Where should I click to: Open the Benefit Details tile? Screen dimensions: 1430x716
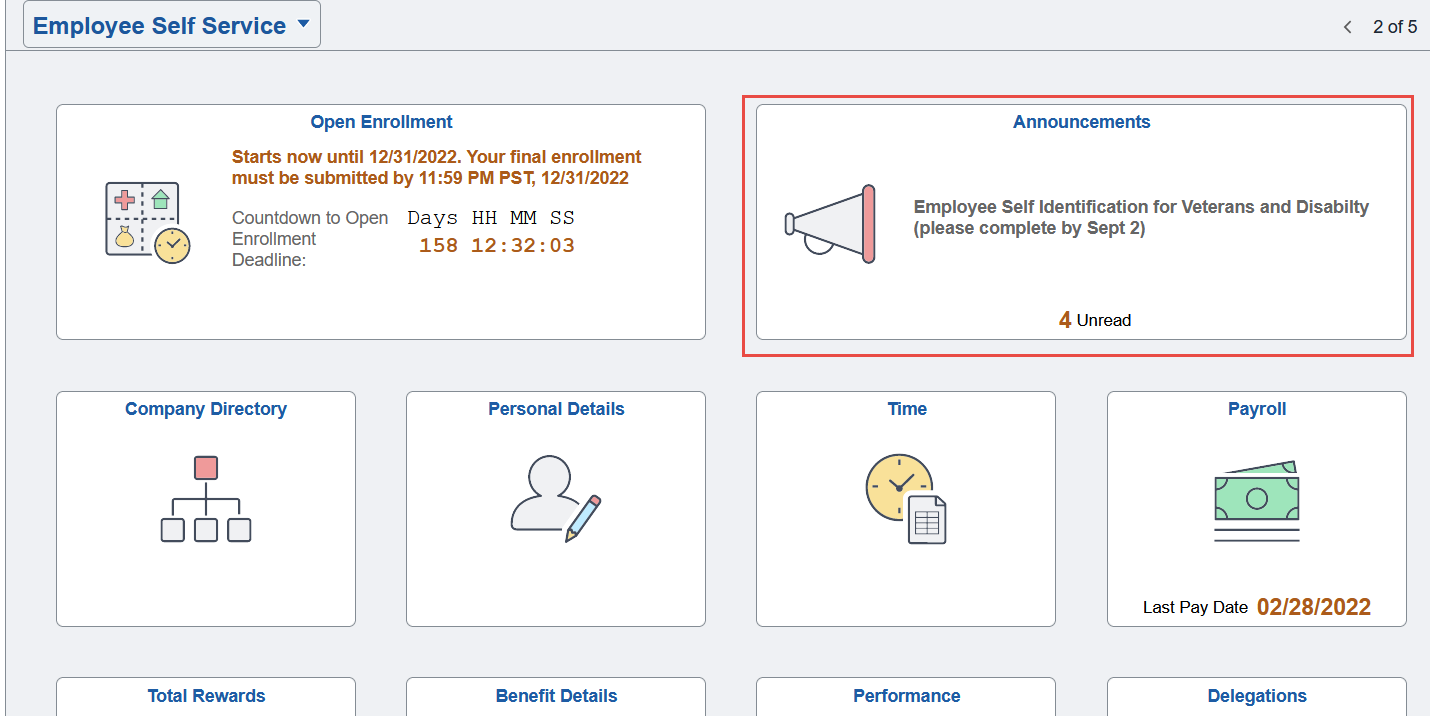tap(556, 696)
